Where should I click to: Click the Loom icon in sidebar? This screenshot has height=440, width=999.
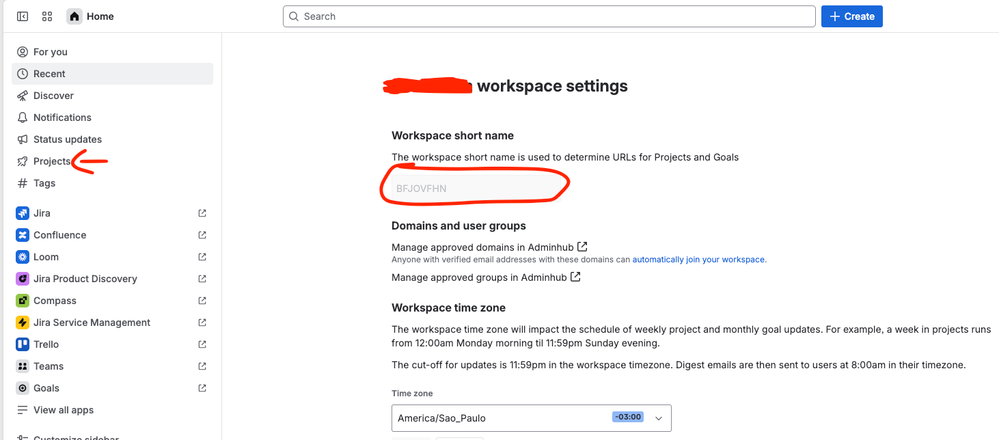click(x=23, y=257)
